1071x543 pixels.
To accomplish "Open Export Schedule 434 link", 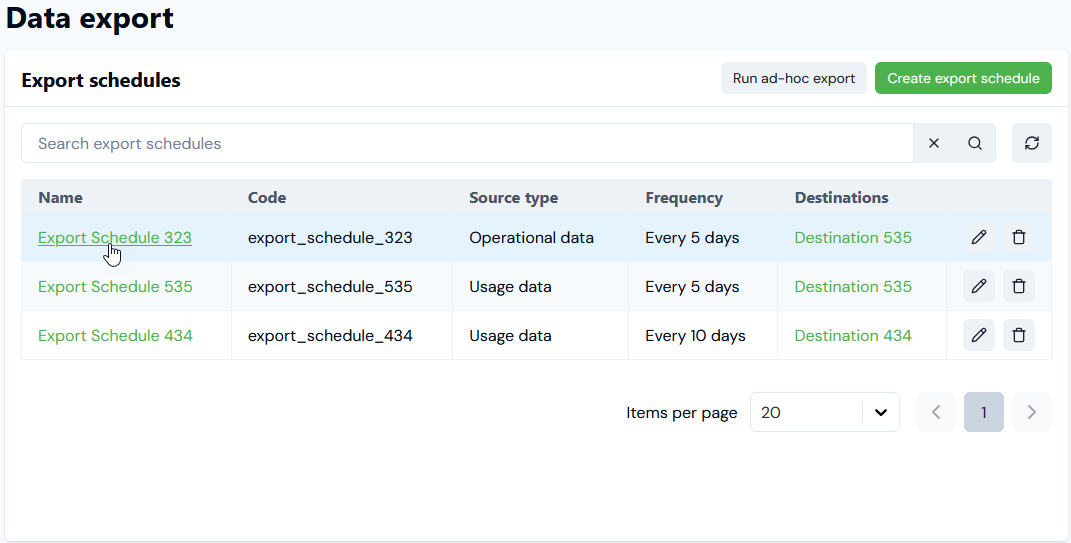I will pos(115,336).
